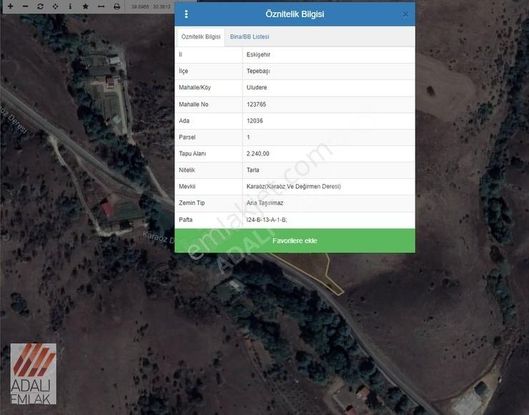This screenshot has width=529, height=415.
Task: Click the coordinate readout in the toolbar
Action: tap(151, 7)
